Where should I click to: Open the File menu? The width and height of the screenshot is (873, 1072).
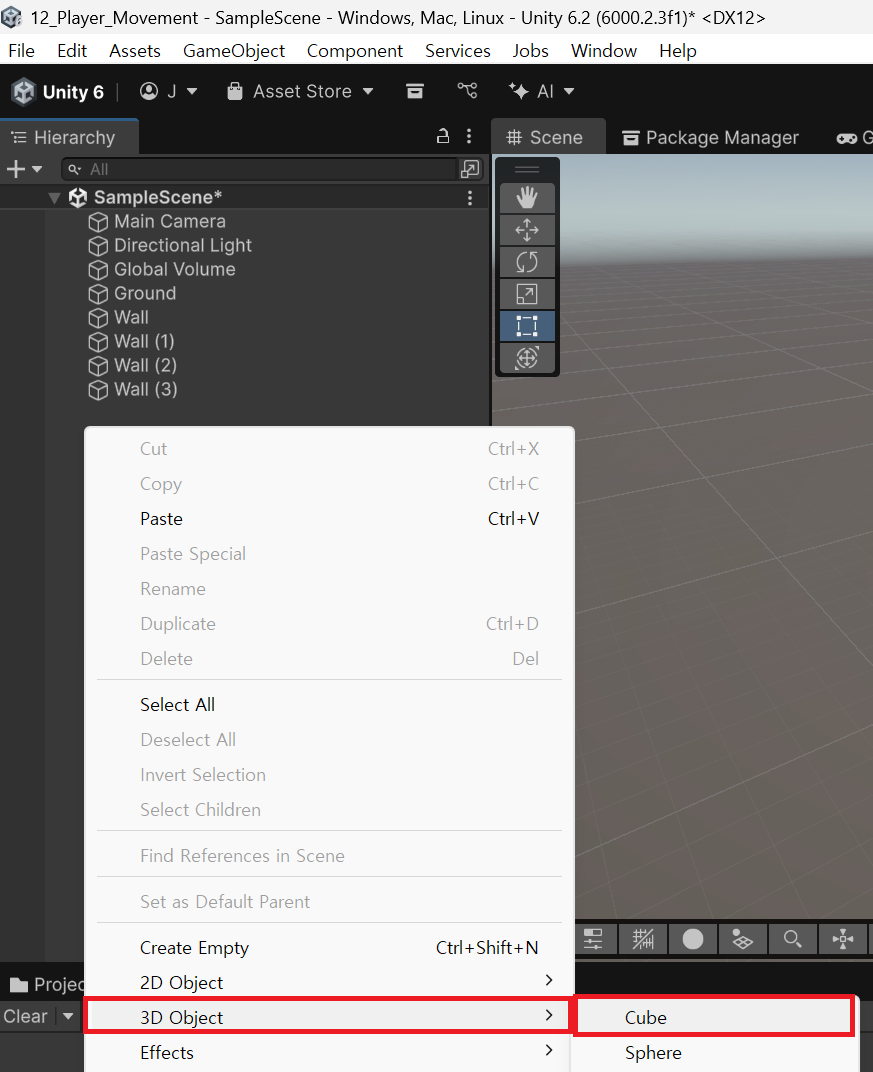pyautogui.click(x=21, y=51)
